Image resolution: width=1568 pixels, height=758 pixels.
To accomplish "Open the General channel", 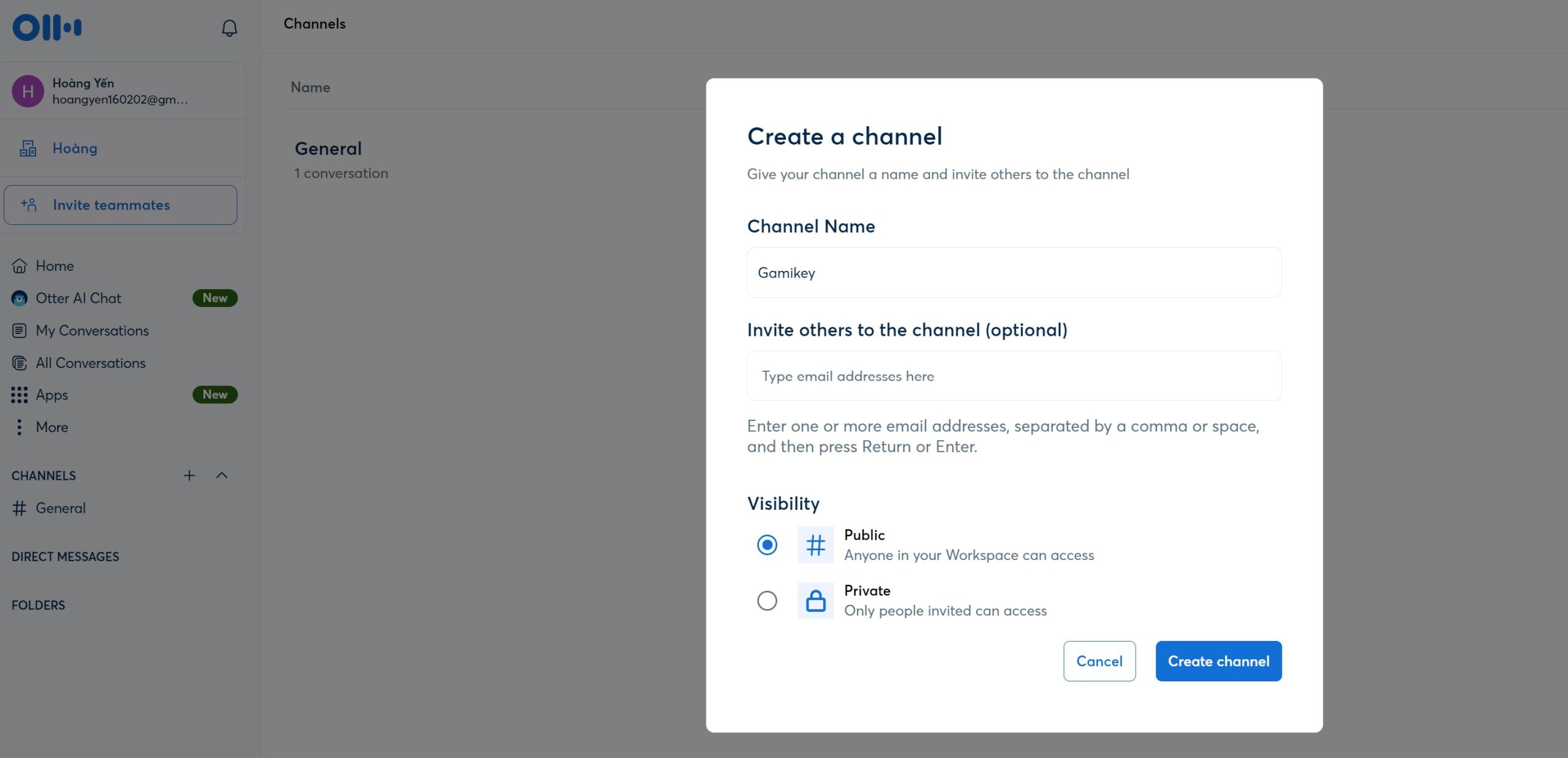I will pos(60,507).
